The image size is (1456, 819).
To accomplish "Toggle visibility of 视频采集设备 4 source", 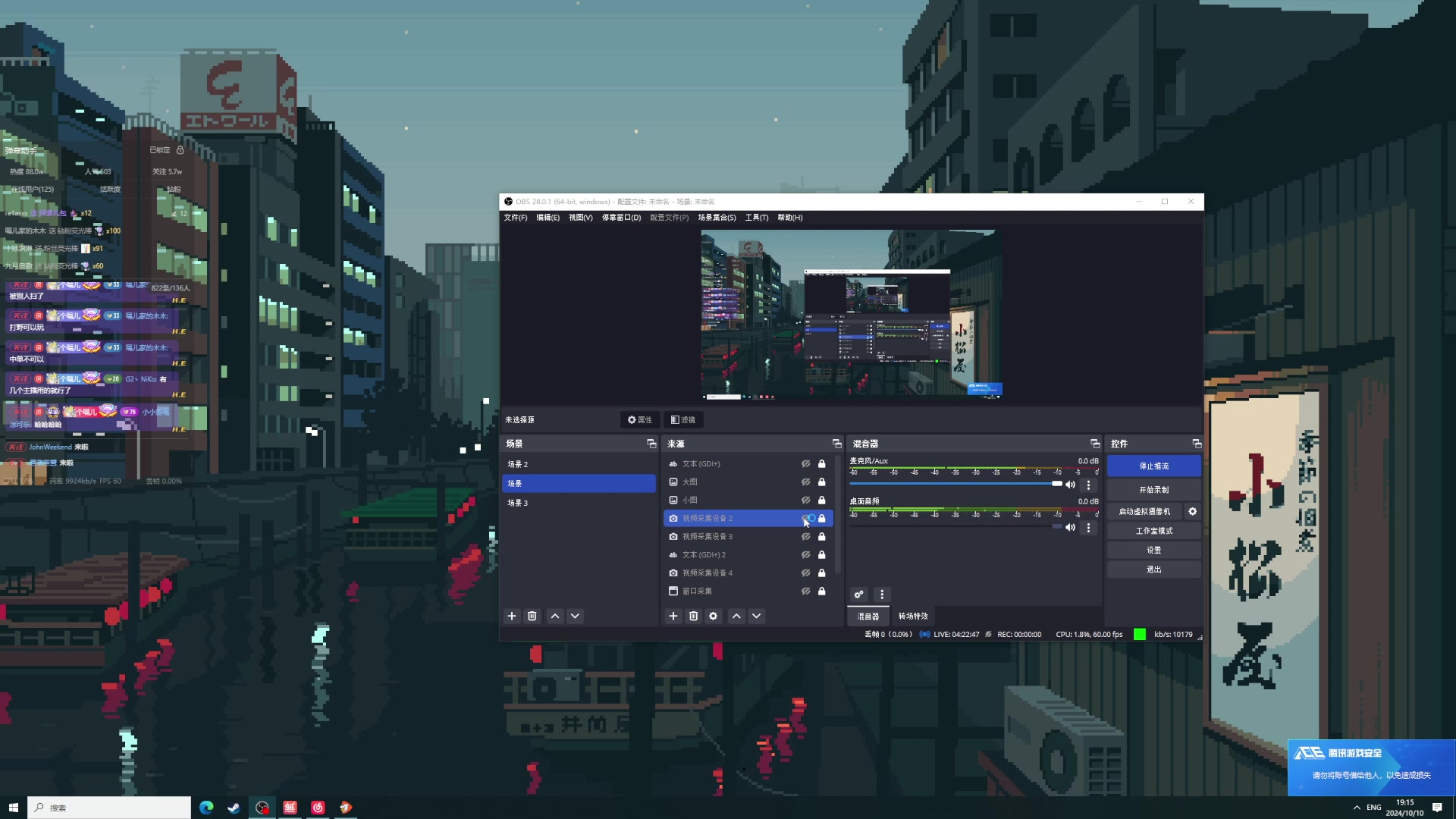I will pos(806,573).
